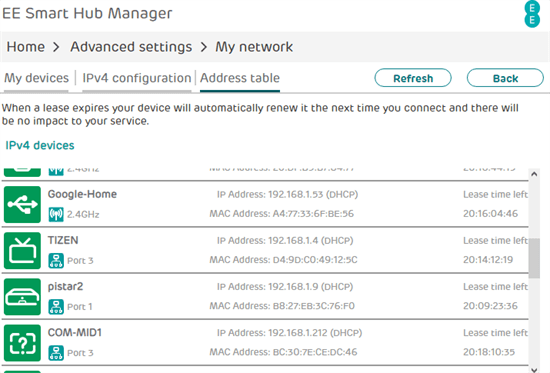Click the scrollbar up arrow
This screenshot has width=550, height=373.
tap(534, 174)
